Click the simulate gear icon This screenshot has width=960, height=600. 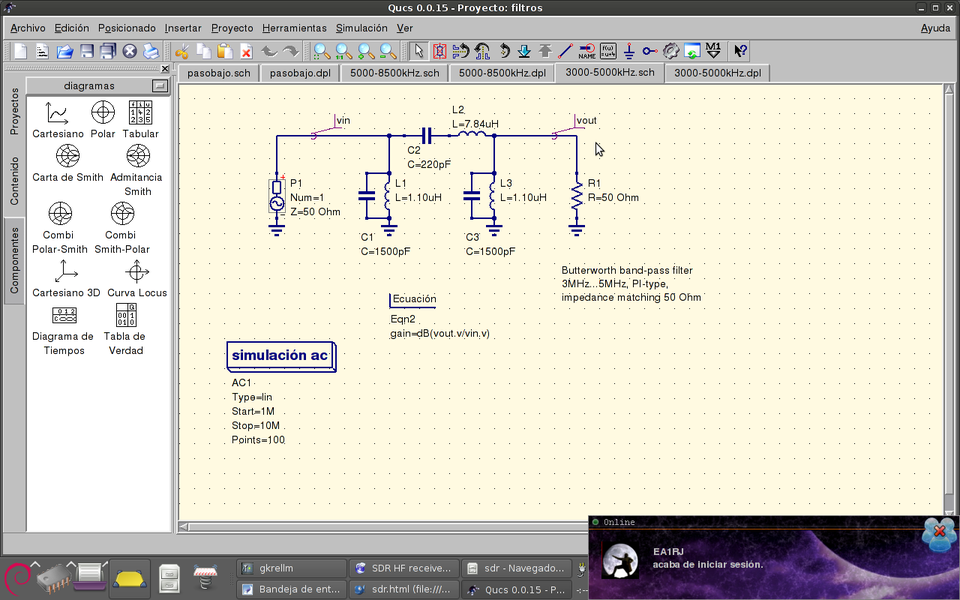pyautogui.click(x=671, y=51)
